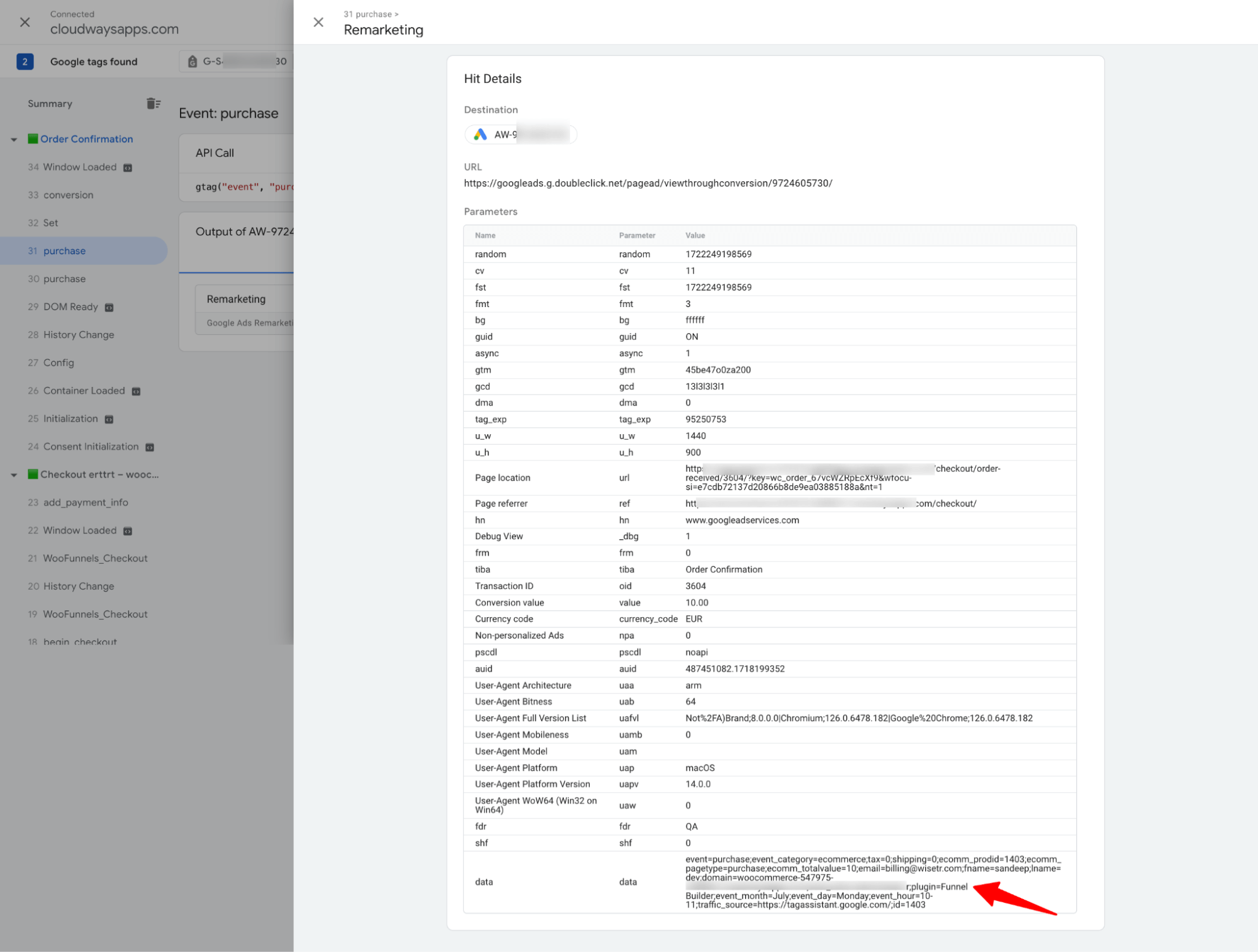Image resolution: width=1258 pixels, height=952 pixels.
Task: Click the gtm value 45be47o0za200
Action: (x=717, y=370)
